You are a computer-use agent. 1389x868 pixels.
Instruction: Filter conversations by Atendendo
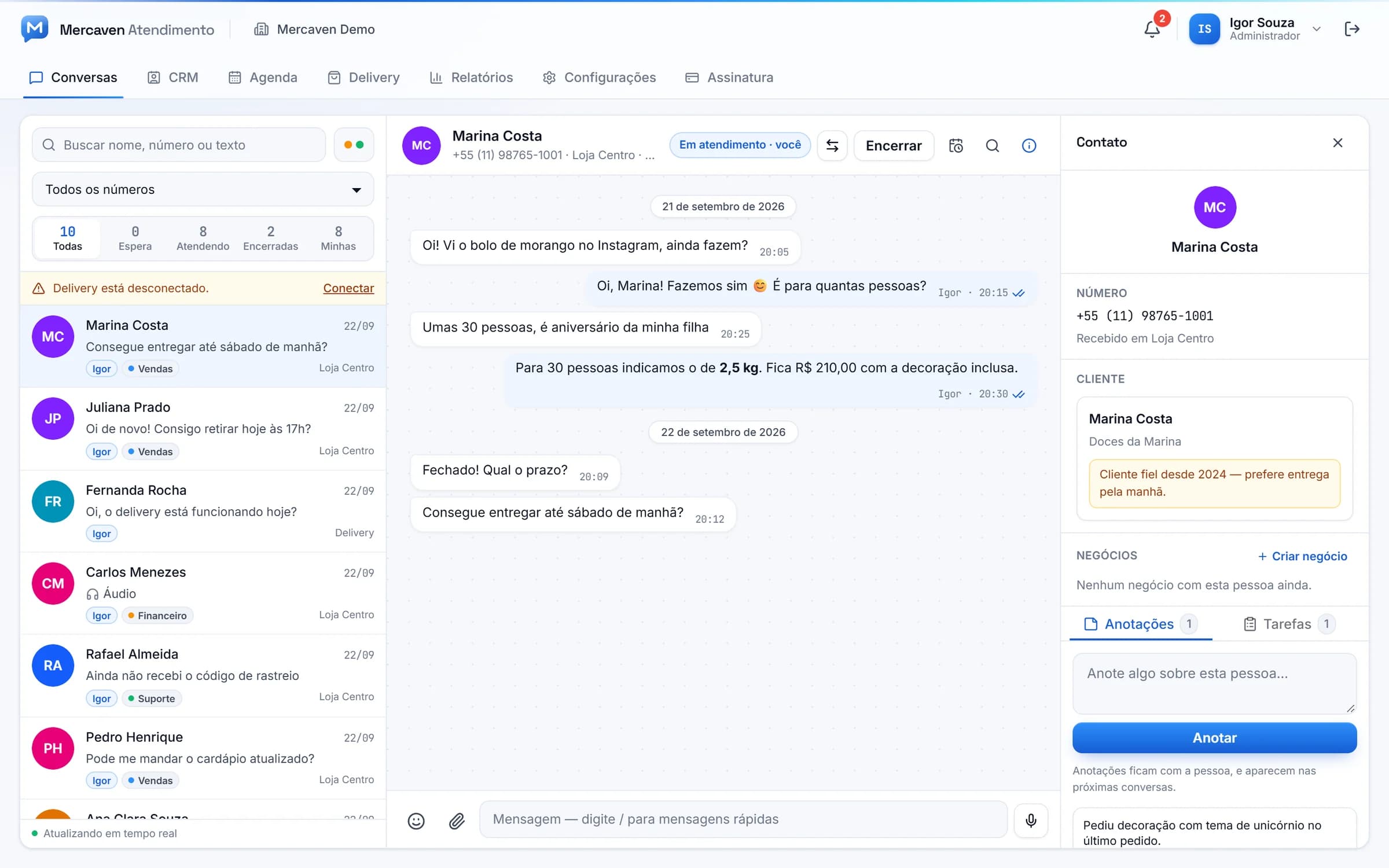tap(203, 238)
